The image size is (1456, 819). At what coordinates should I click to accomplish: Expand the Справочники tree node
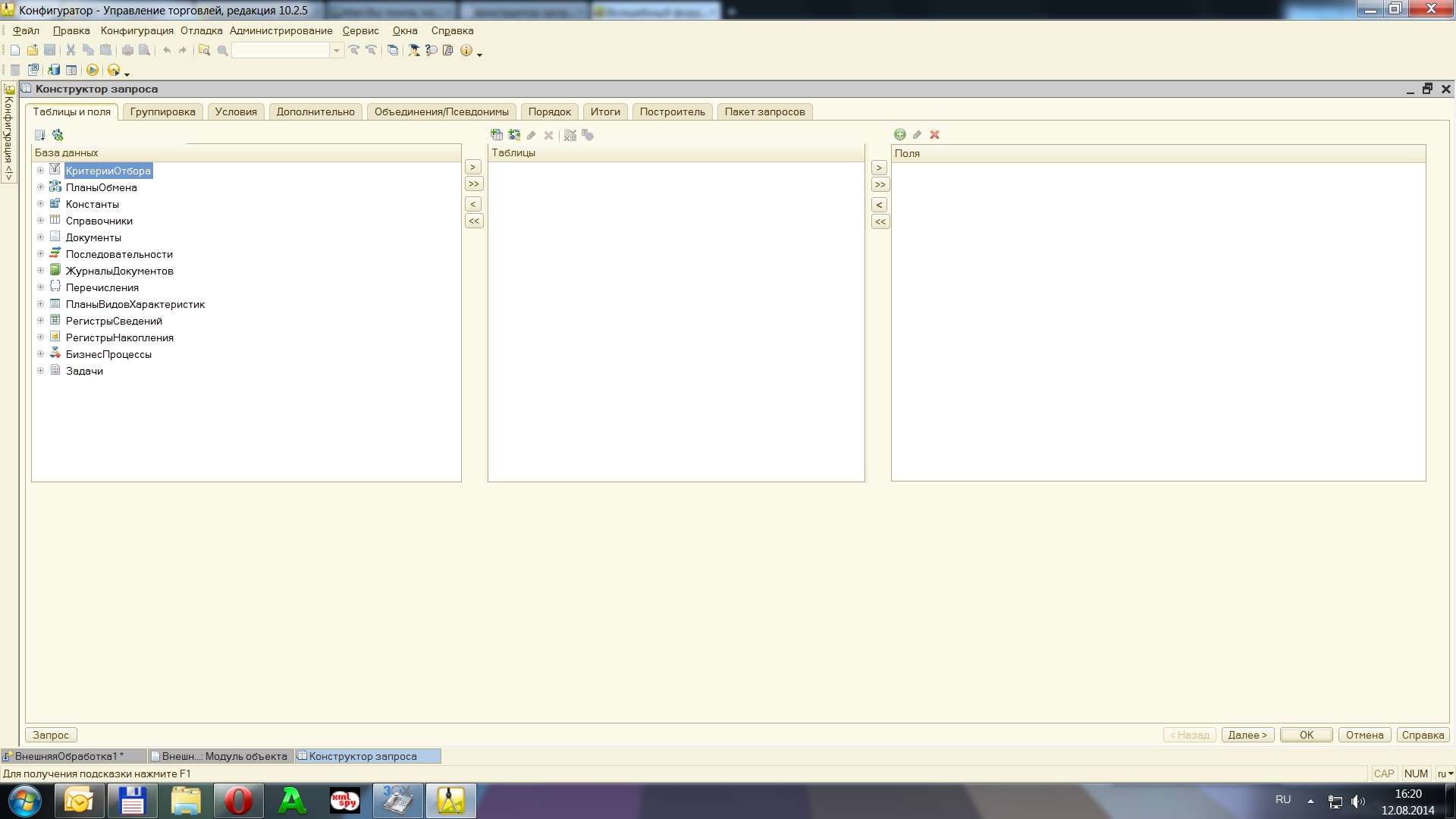(41, 221)
